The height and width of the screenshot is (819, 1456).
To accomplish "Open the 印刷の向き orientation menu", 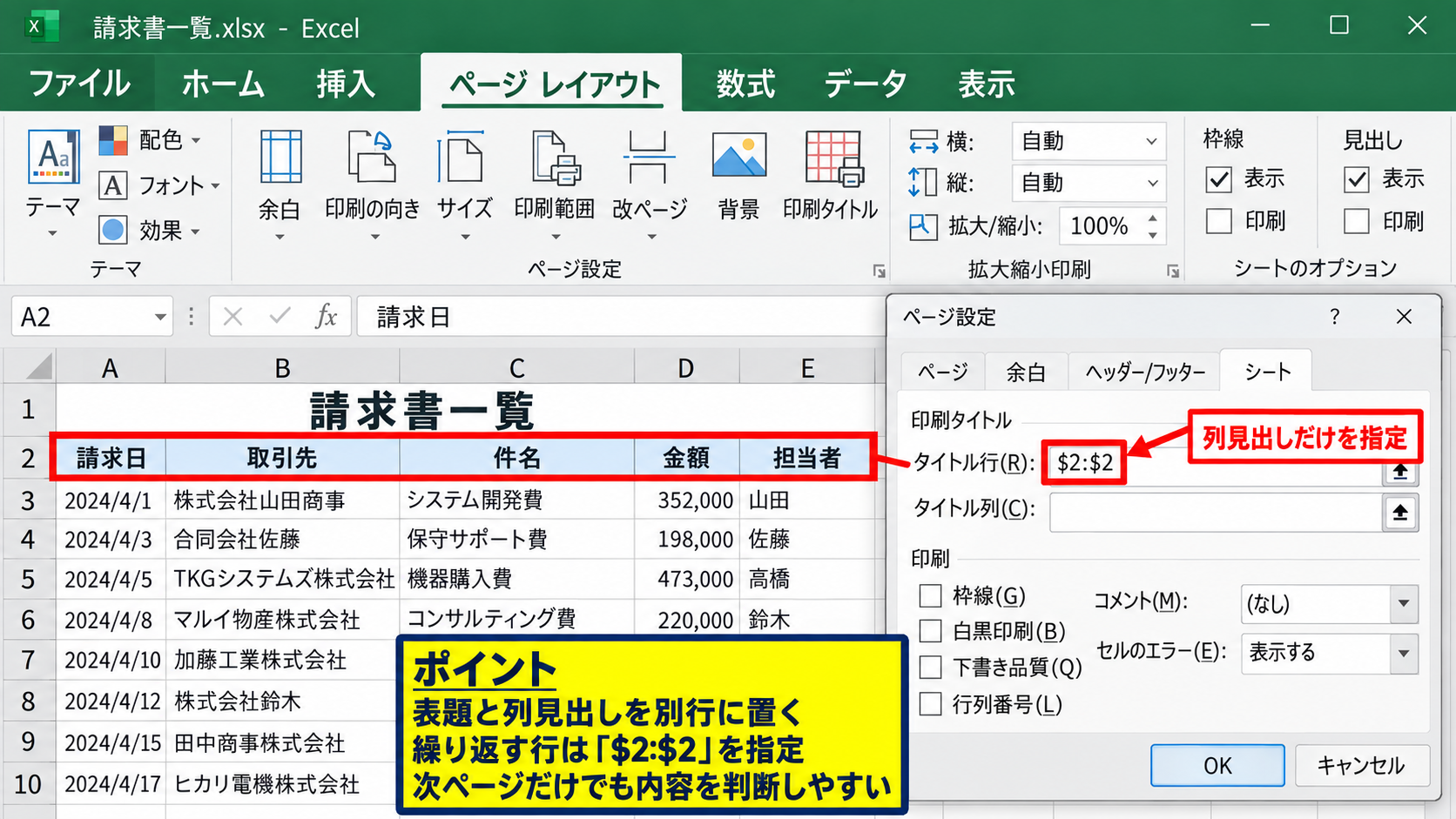I will (x=373, y=185).
